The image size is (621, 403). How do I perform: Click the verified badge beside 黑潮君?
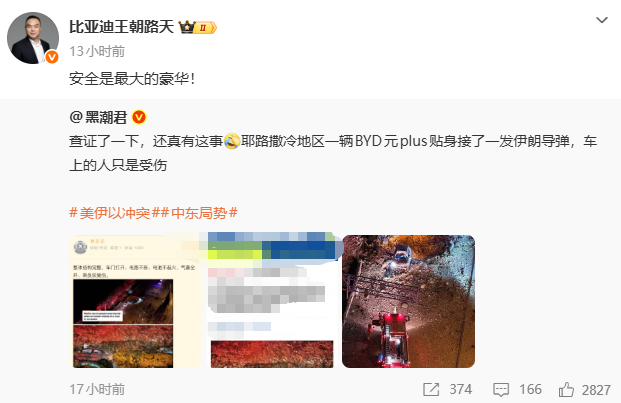click(139, 117)
